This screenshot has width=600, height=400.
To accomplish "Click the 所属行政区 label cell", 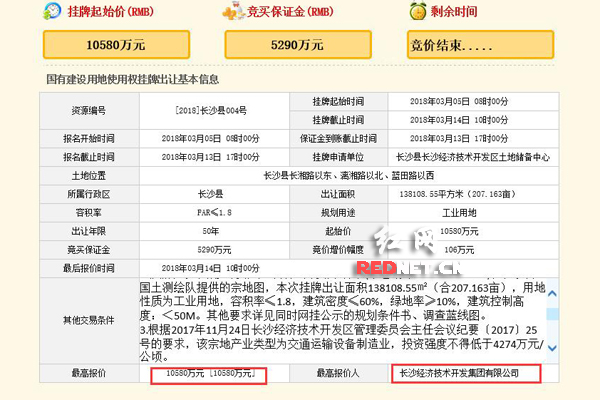I will click(89, 194).
